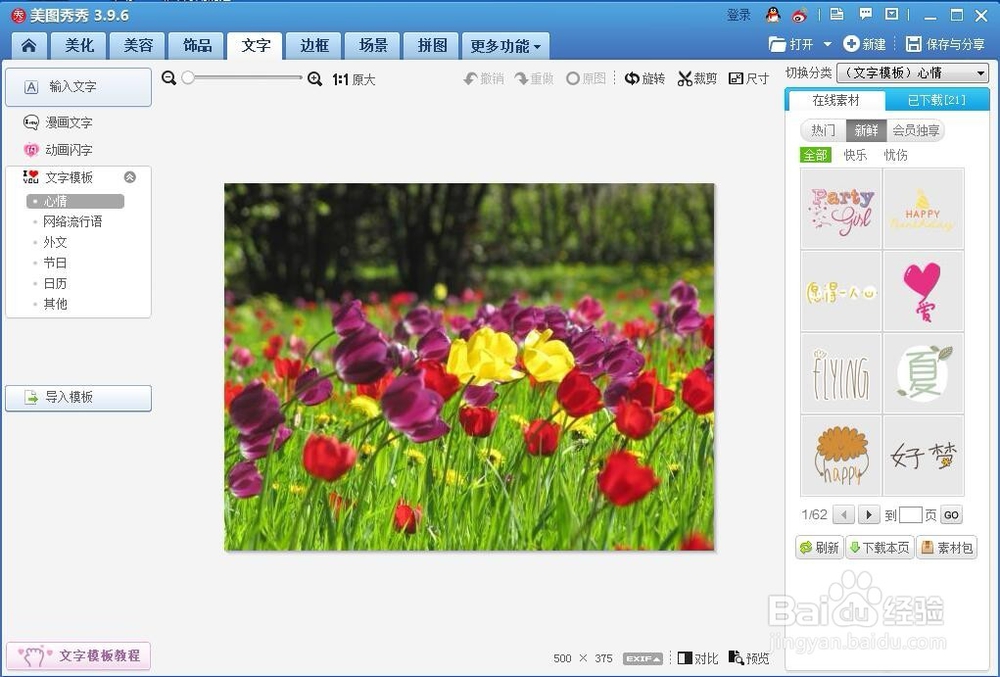Open the 切换分类 category dropdown
The image size is (1000, 677).
pyautogui.click(x=912, y=72)
